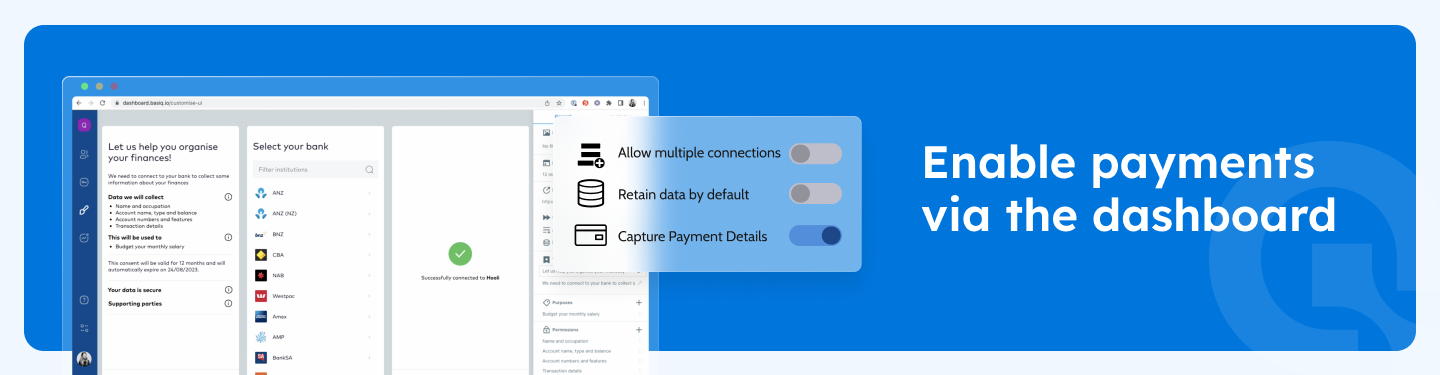Disable the Capture Payment Details toggle
1440x375 pixels.
[x=815, y=236]
